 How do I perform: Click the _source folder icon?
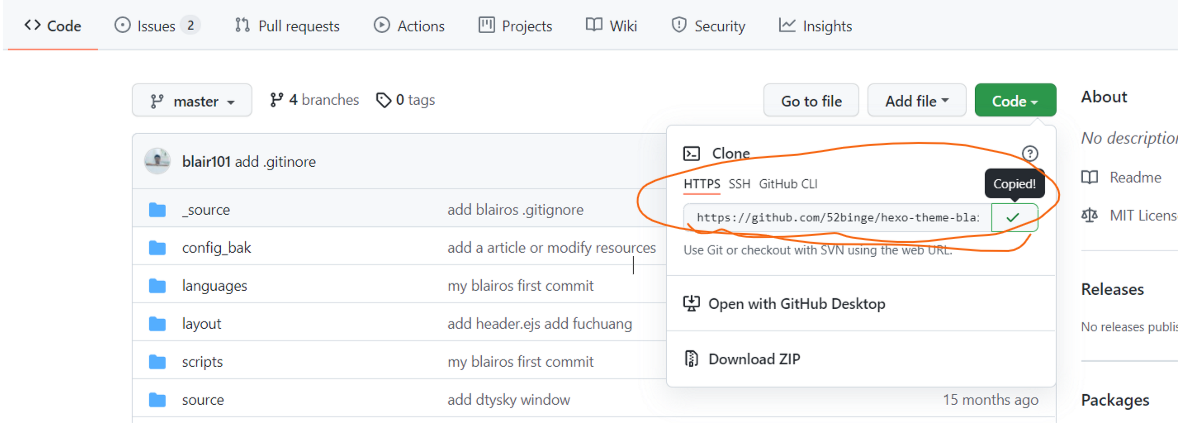click(x=157, y=210)
